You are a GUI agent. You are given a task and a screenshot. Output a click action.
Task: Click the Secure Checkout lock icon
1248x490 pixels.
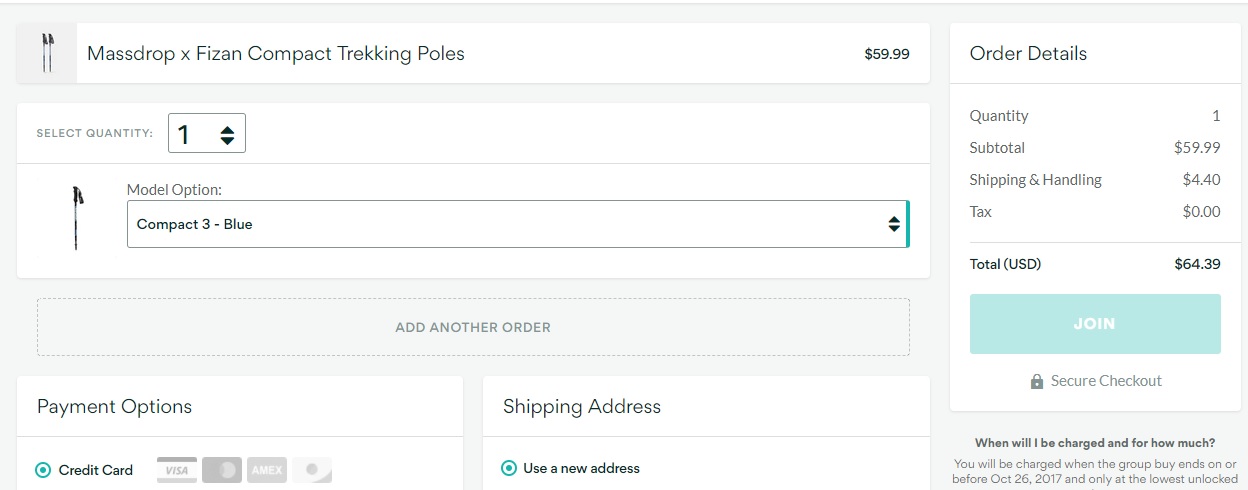pos(1037,381)
